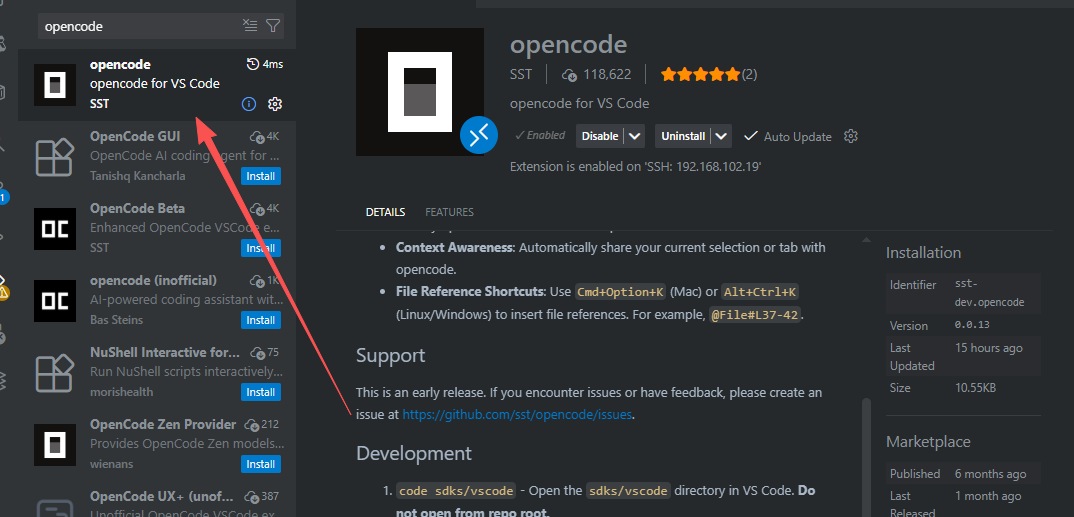This screenshot has height=517, width=1074.
Task: Click the Development section heading
Action: [x=414, y=453]
